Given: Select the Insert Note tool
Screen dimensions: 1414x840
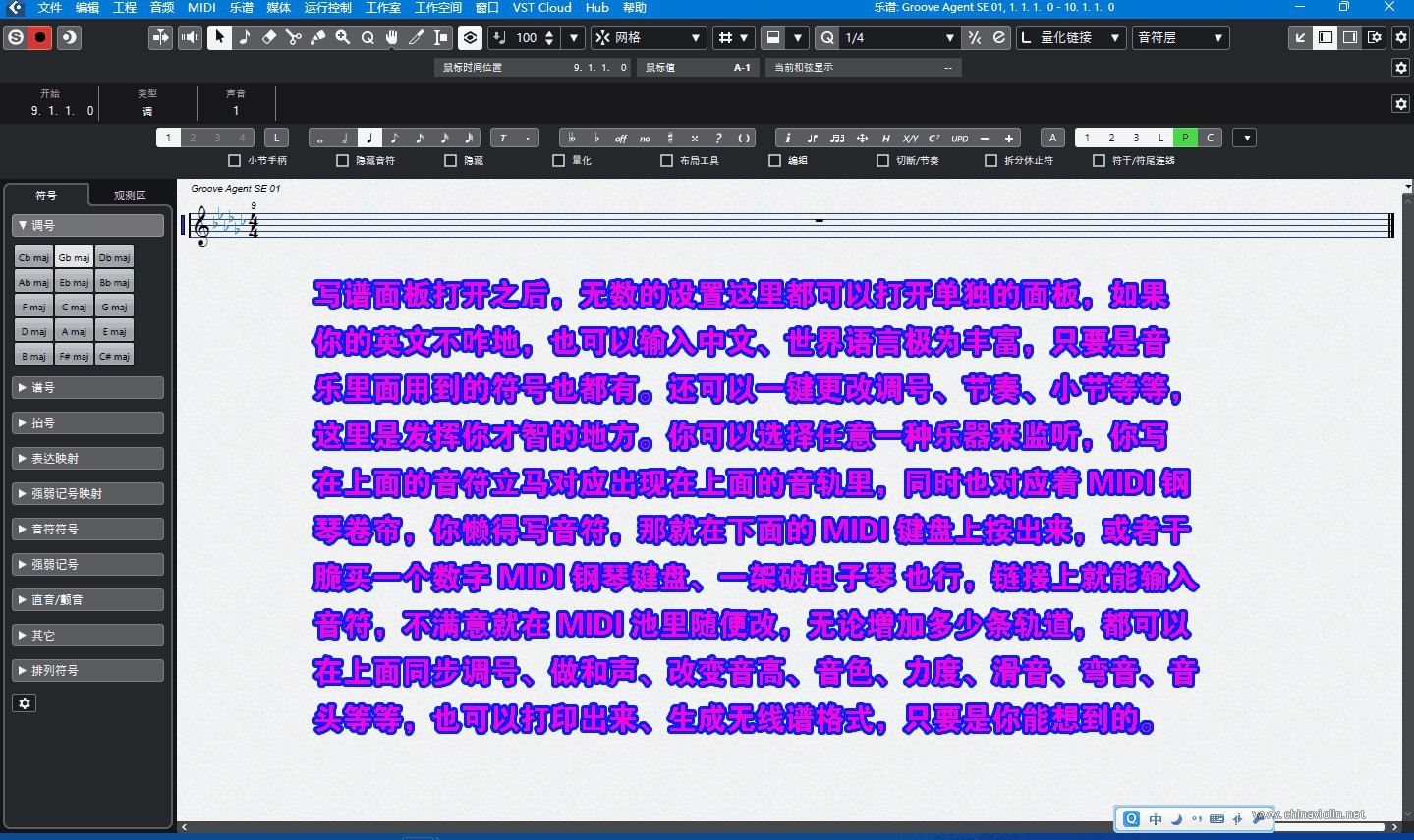Looking at the screenshot, I should coord(245,37).
